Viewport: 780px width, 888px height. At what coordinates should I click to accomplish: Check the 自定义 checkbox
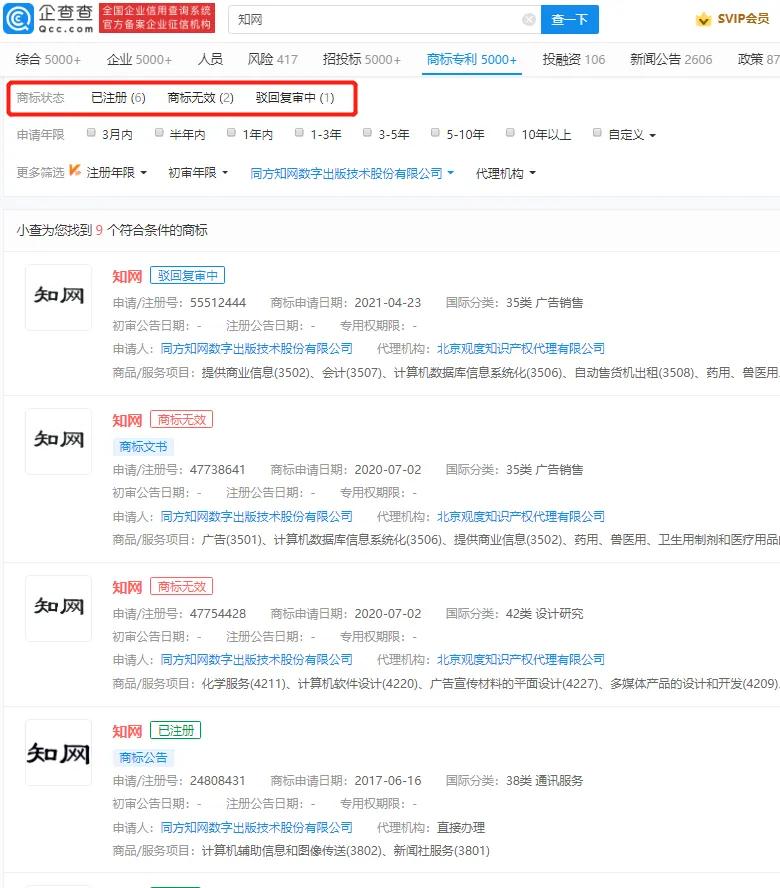[x=596, y=133]
